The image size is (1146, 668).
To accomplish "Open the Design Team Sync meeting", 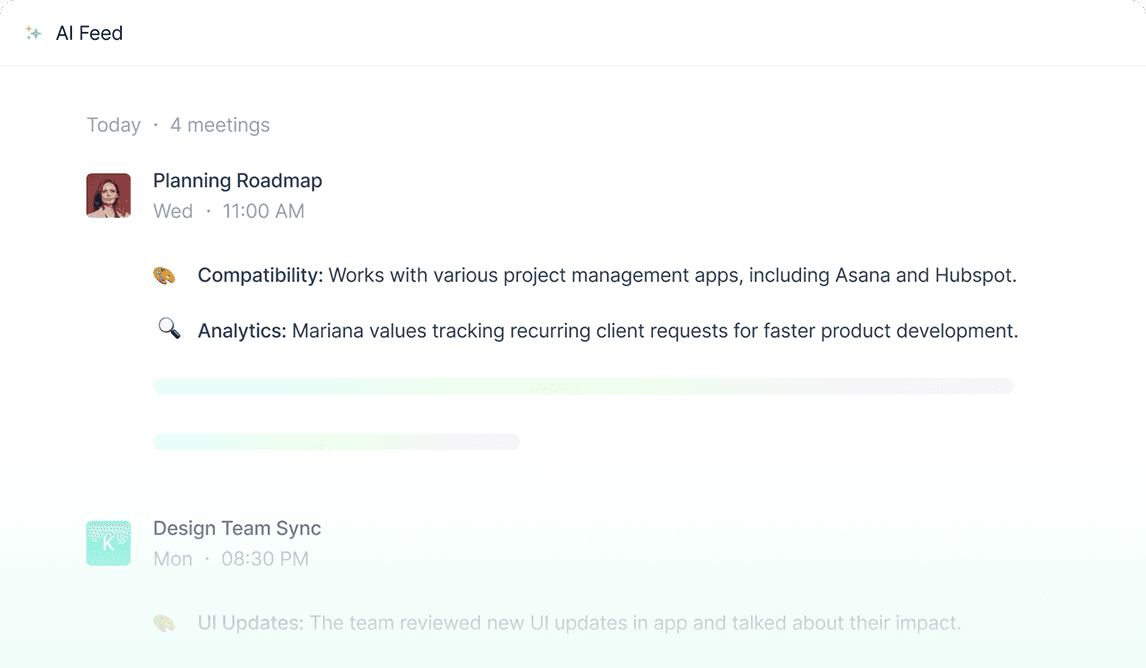I will (x=237, y=528).
